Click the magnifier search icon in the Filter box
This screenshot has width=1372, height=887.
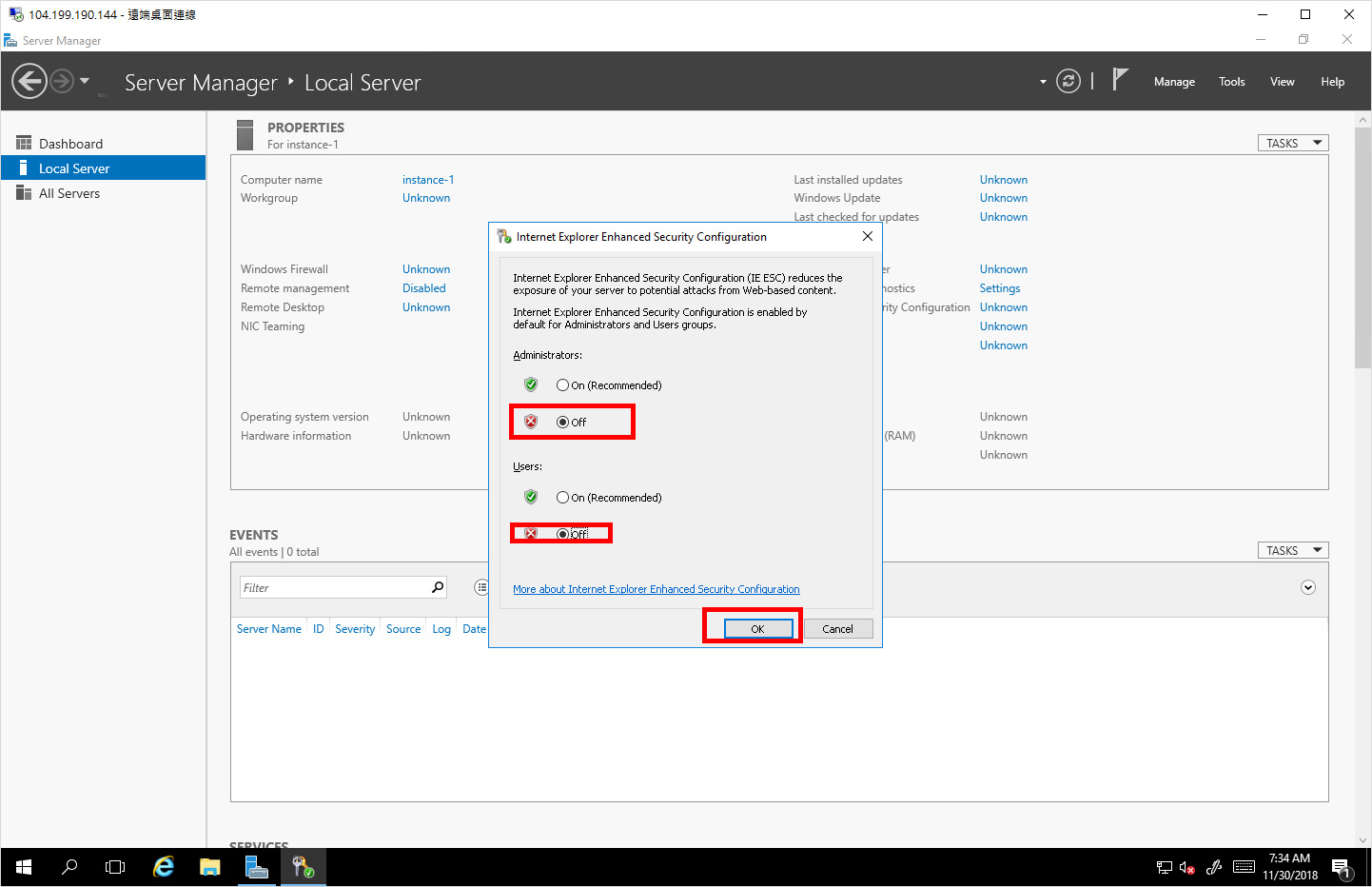[x=438, y=587]
